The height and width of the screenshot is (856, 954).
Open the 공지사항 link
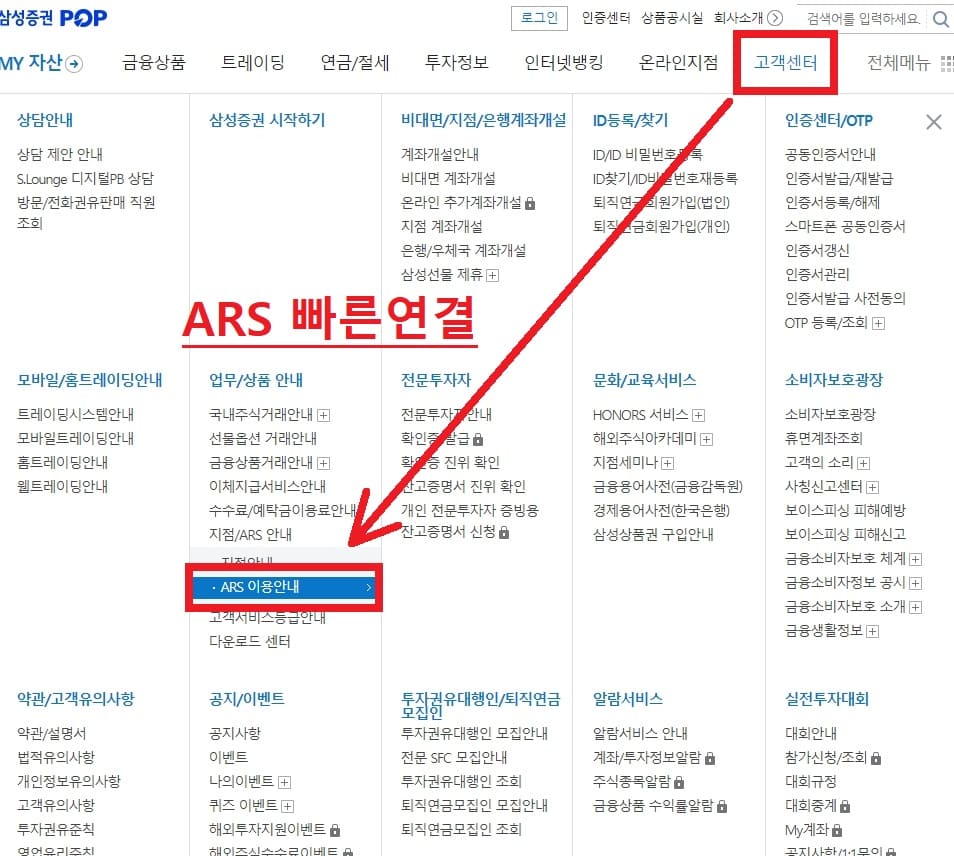235,735
